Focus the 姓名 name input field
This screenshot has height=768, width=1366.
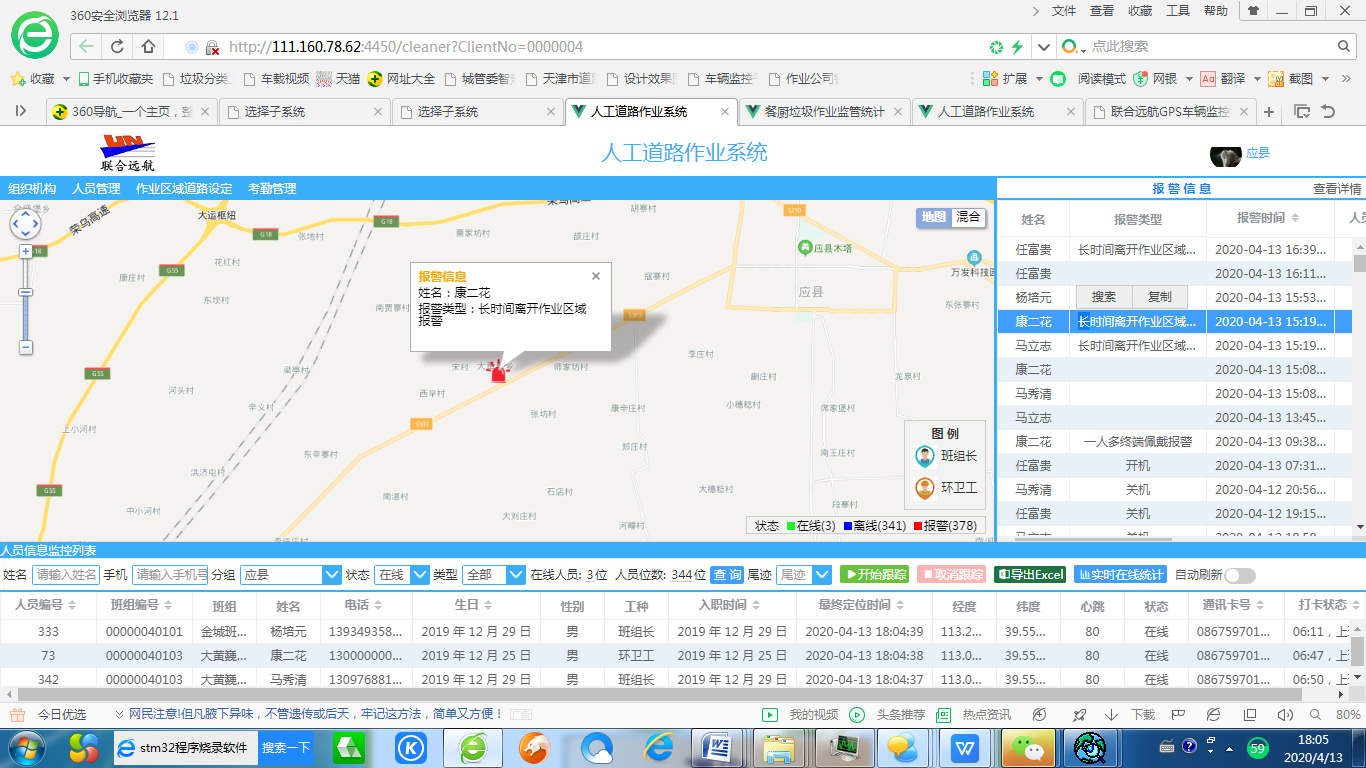[x=66, y=575]
